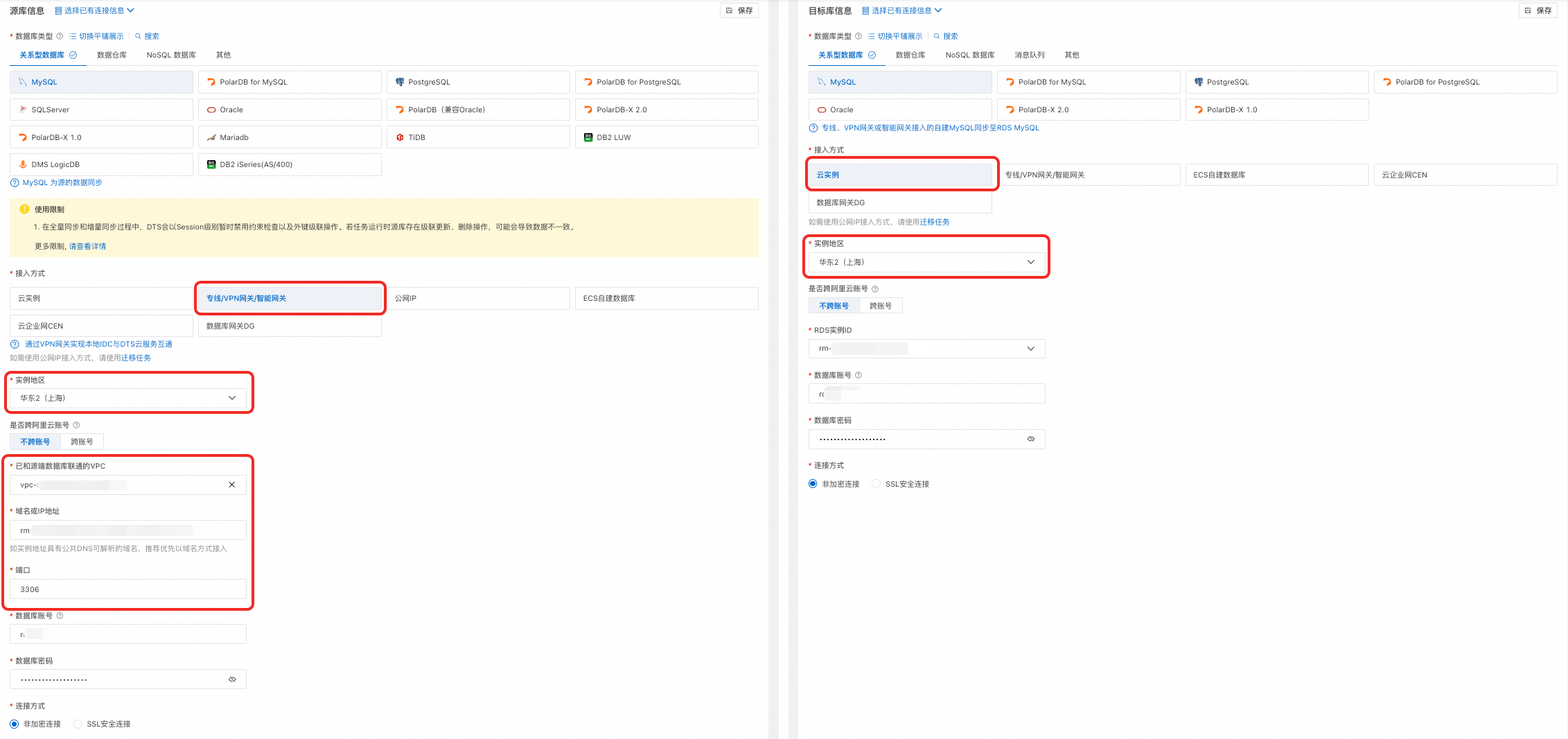Select source 专线/VPN网关/智能网关 access method
The width and height of the screenshot is (1568, 739).
(290, 298)
